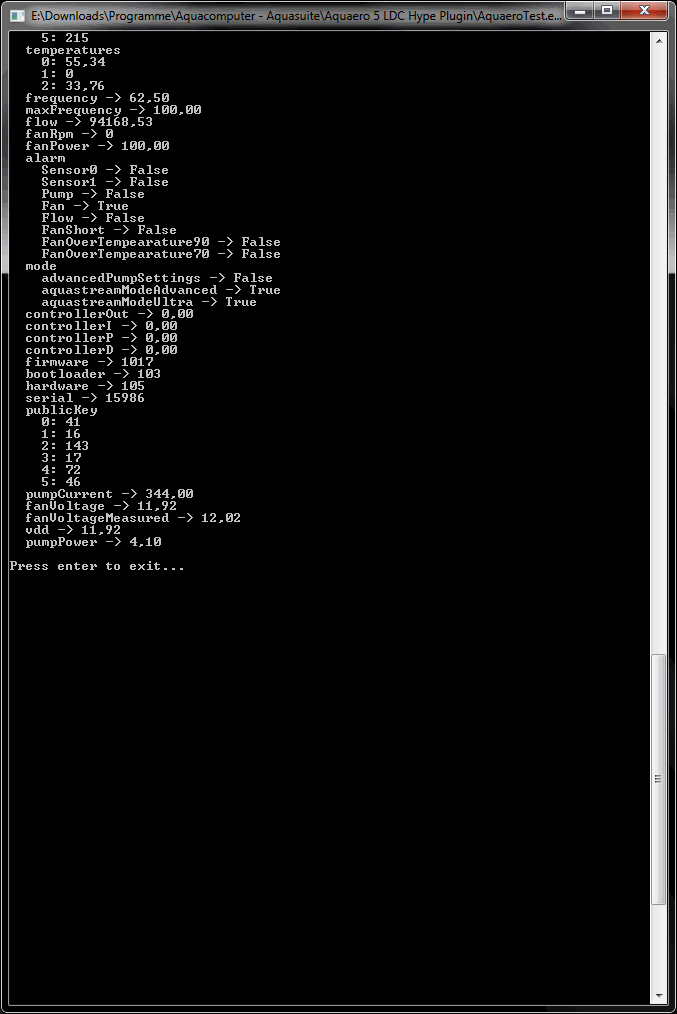Click the 'FanOverTempearature90 -> False' line
Image resolution: width=677 pixels, height=1014 pixels.
(x=161, y=242)
